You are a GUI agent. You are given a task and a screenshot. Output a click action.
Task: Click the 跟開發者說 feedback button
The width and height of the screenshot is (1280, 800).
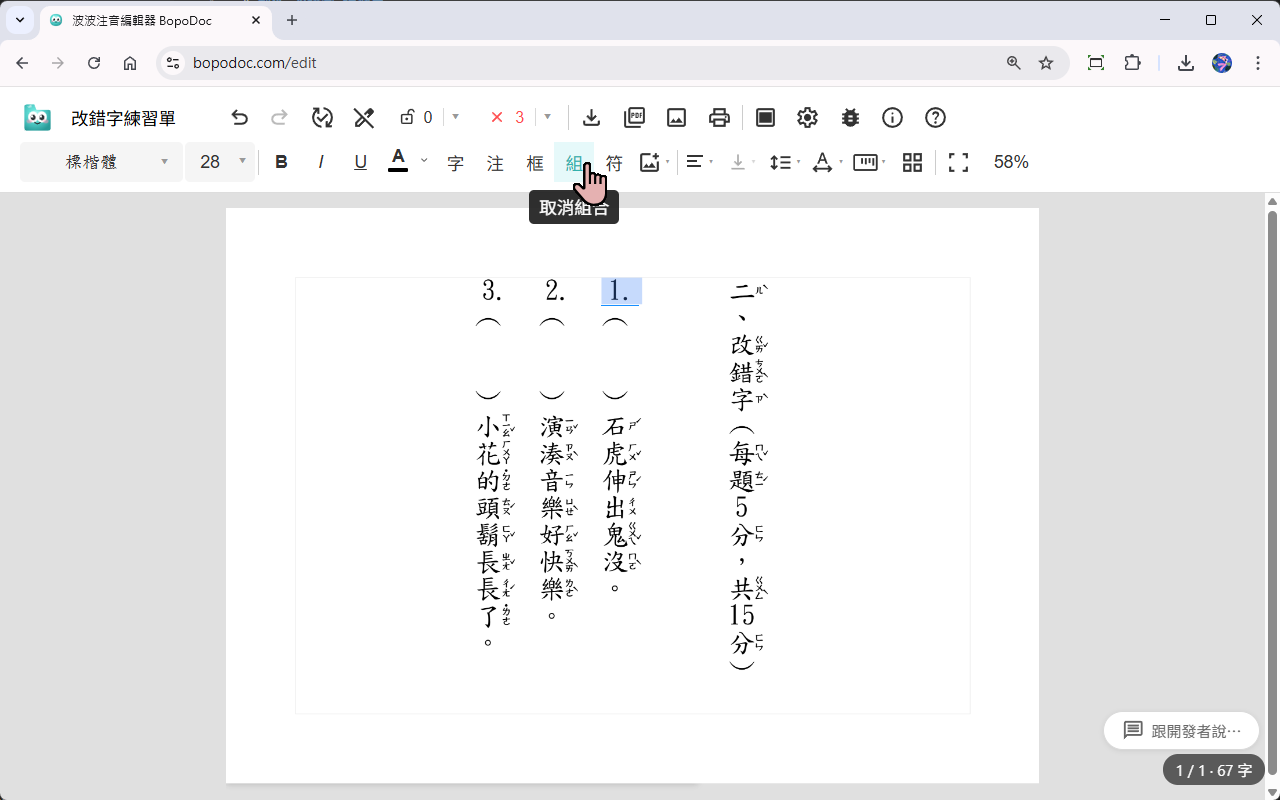coord(1181,730)
